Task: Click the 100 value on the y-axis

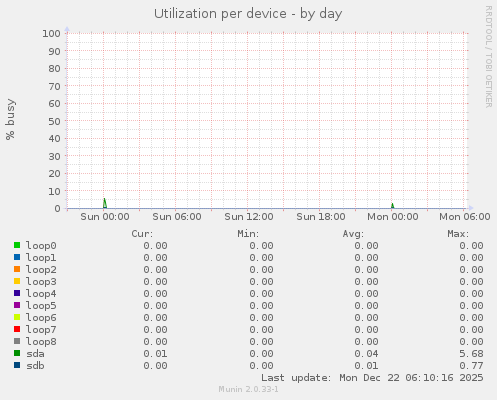Action: [51, 33]
